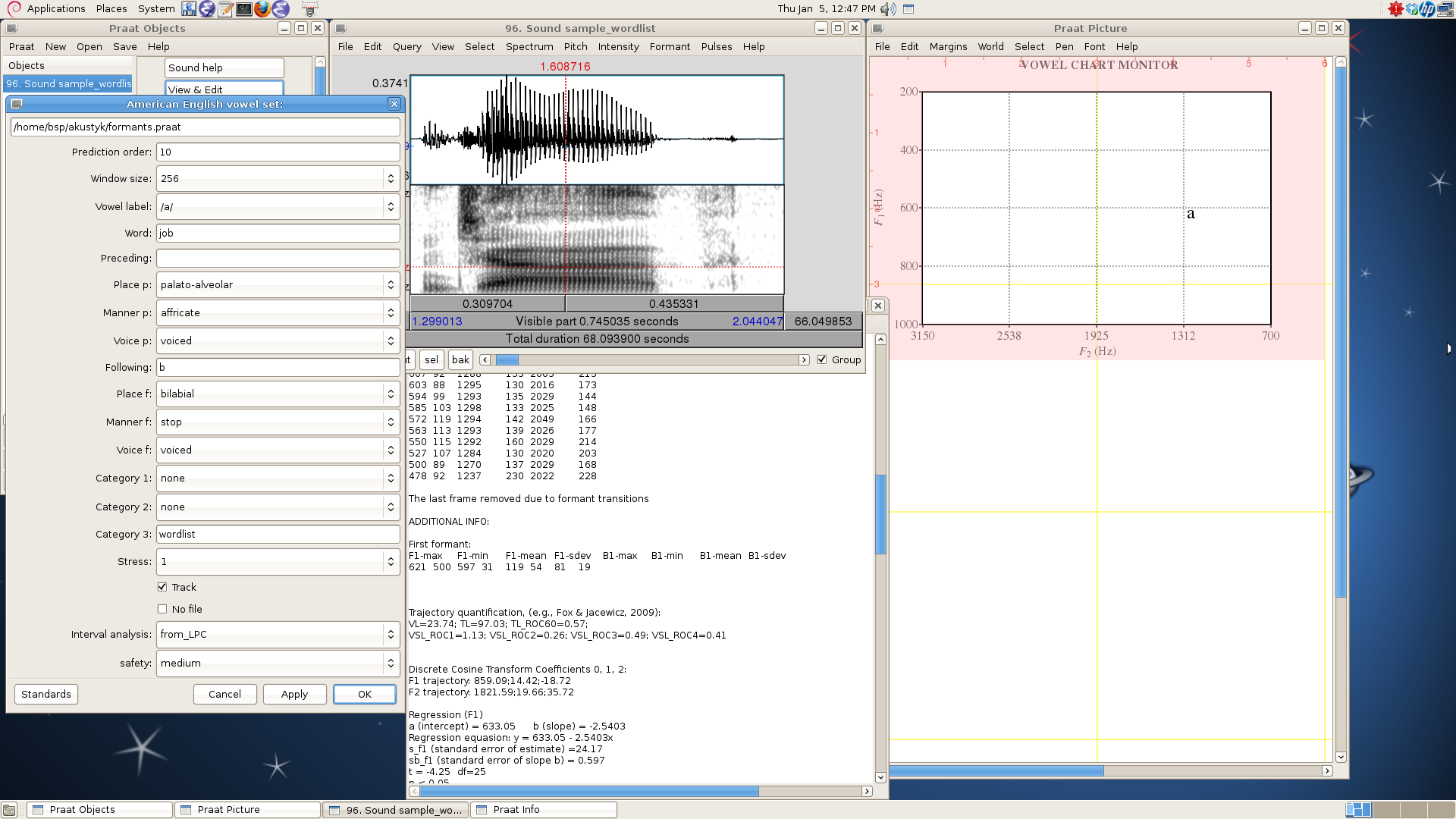Open the Margins menu in Praat Picture
The height and width of the screenshot is (819, 1456).
click(x=948, y=46)
